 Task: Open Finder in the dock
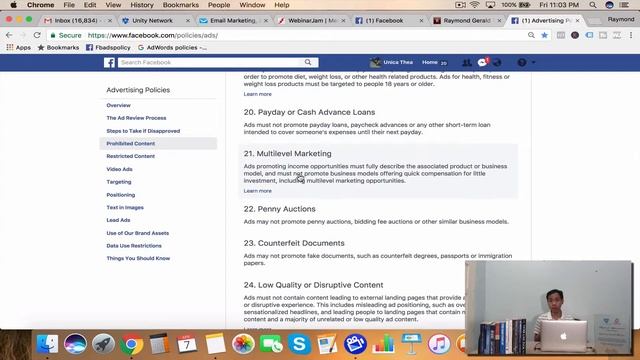tap(47, 344)
